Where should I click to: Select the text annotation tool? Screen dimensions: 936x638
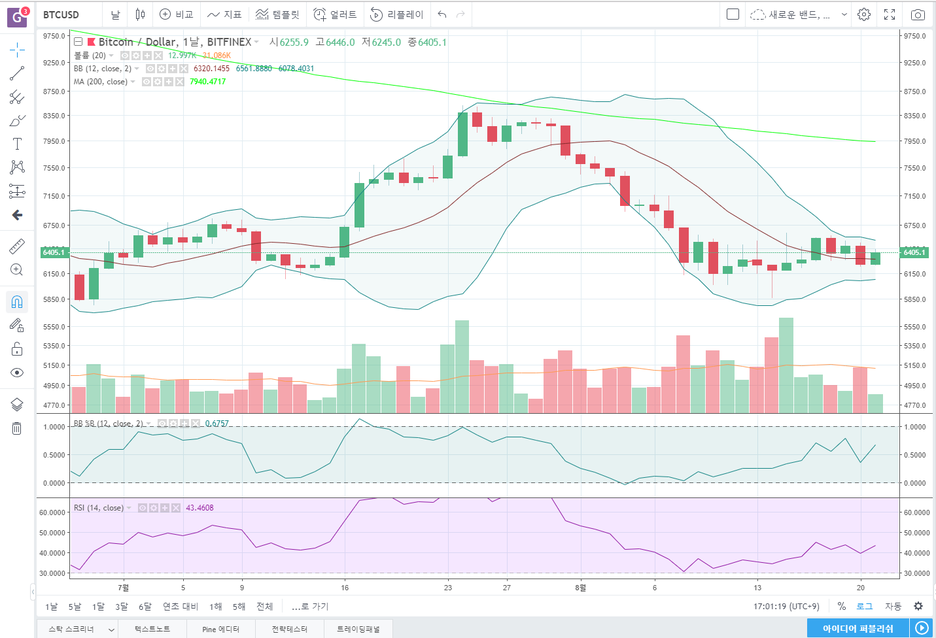tap(17, 144)
